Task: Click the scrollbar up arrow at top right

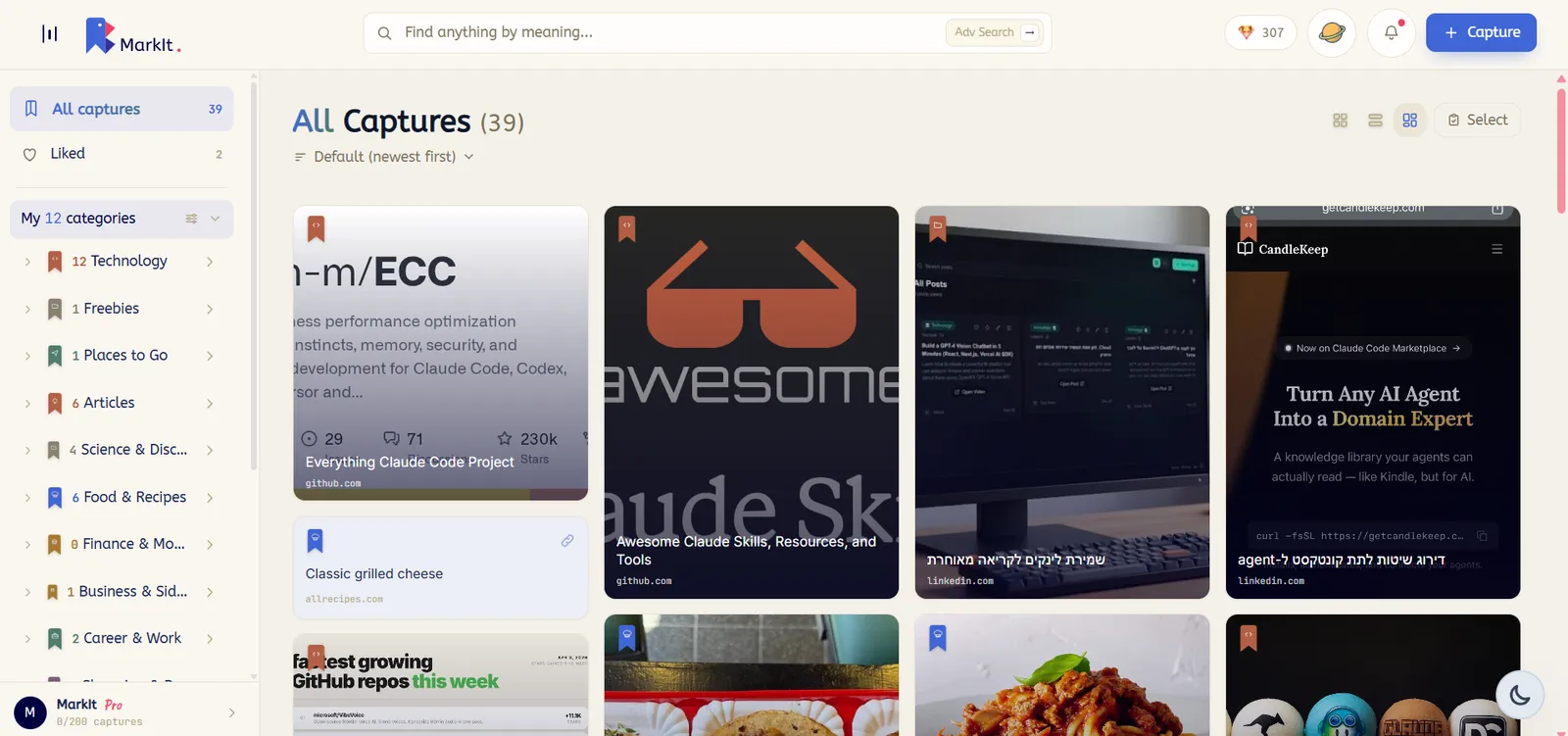Action: tap(1560, 78)
